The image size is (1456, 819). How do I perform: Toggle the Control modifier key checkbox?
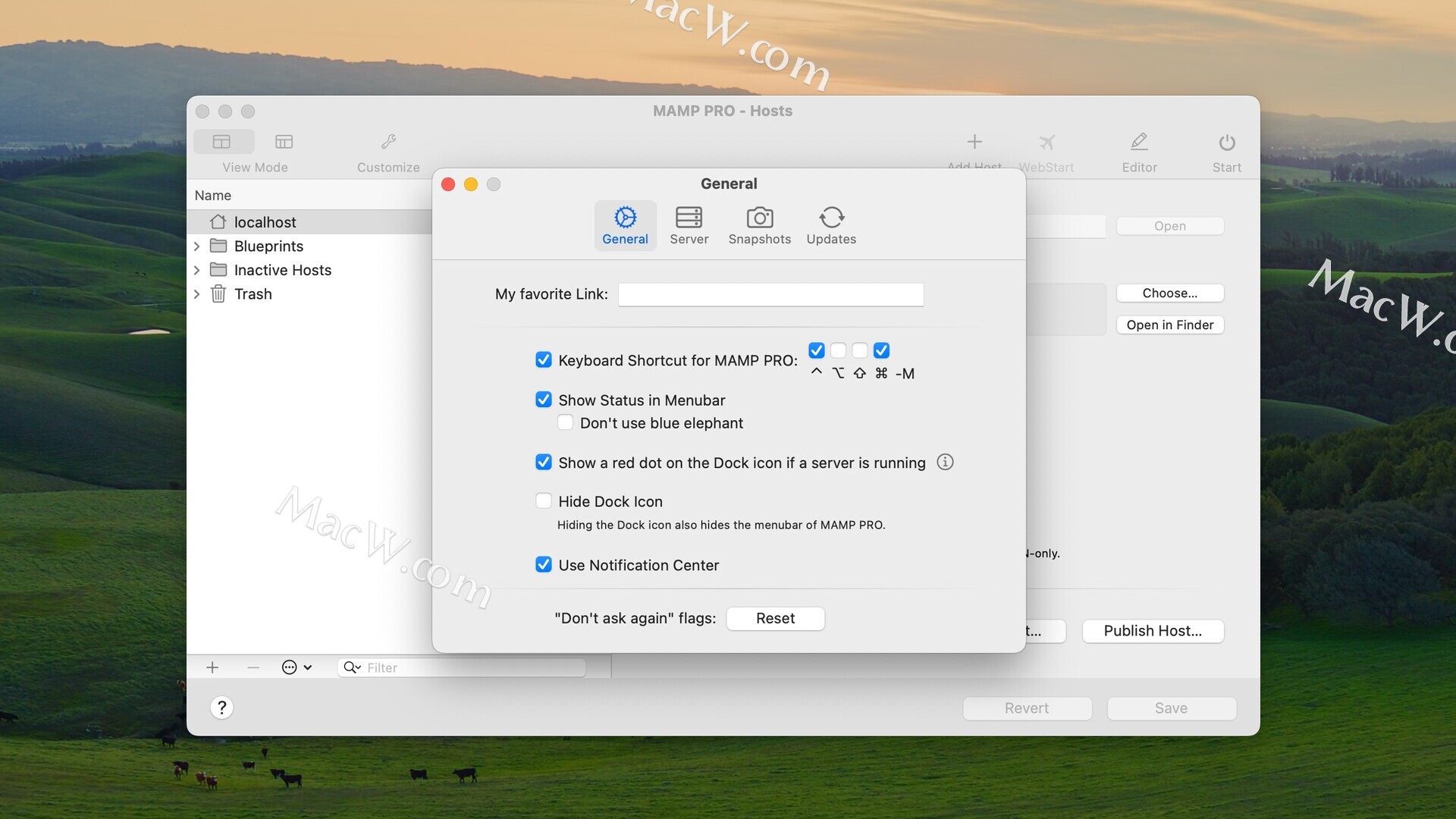tap(816, 350)
